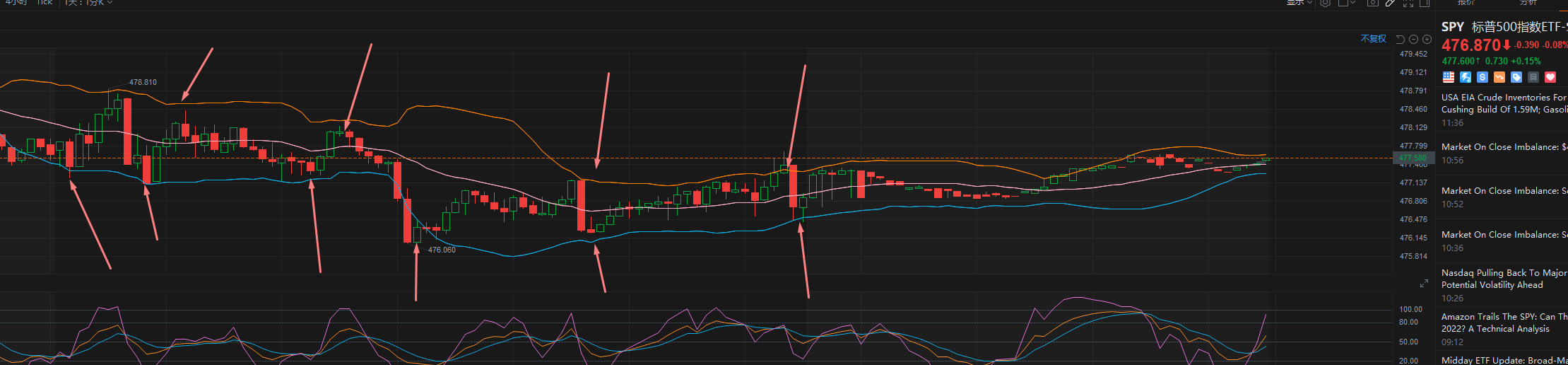Open Midday ETF Update news item
The width and height of the screenshot is (1568, 365).
(x=1504, y=360)
